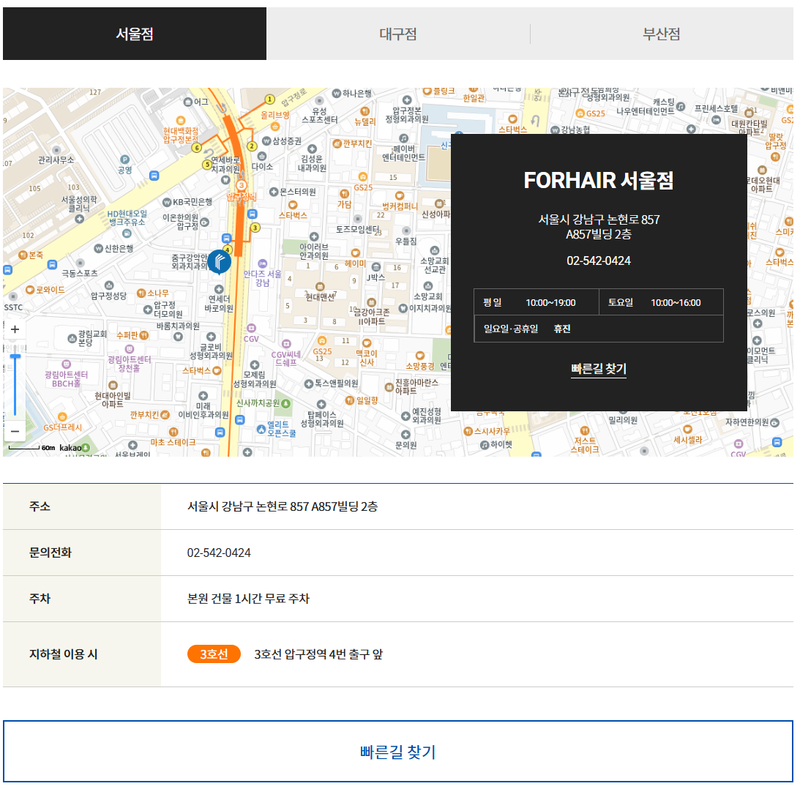Click the 몬스터의원 clinic icon
Image resolution: width=800 pixels, height=786 pixels.
tap(273, 192)
